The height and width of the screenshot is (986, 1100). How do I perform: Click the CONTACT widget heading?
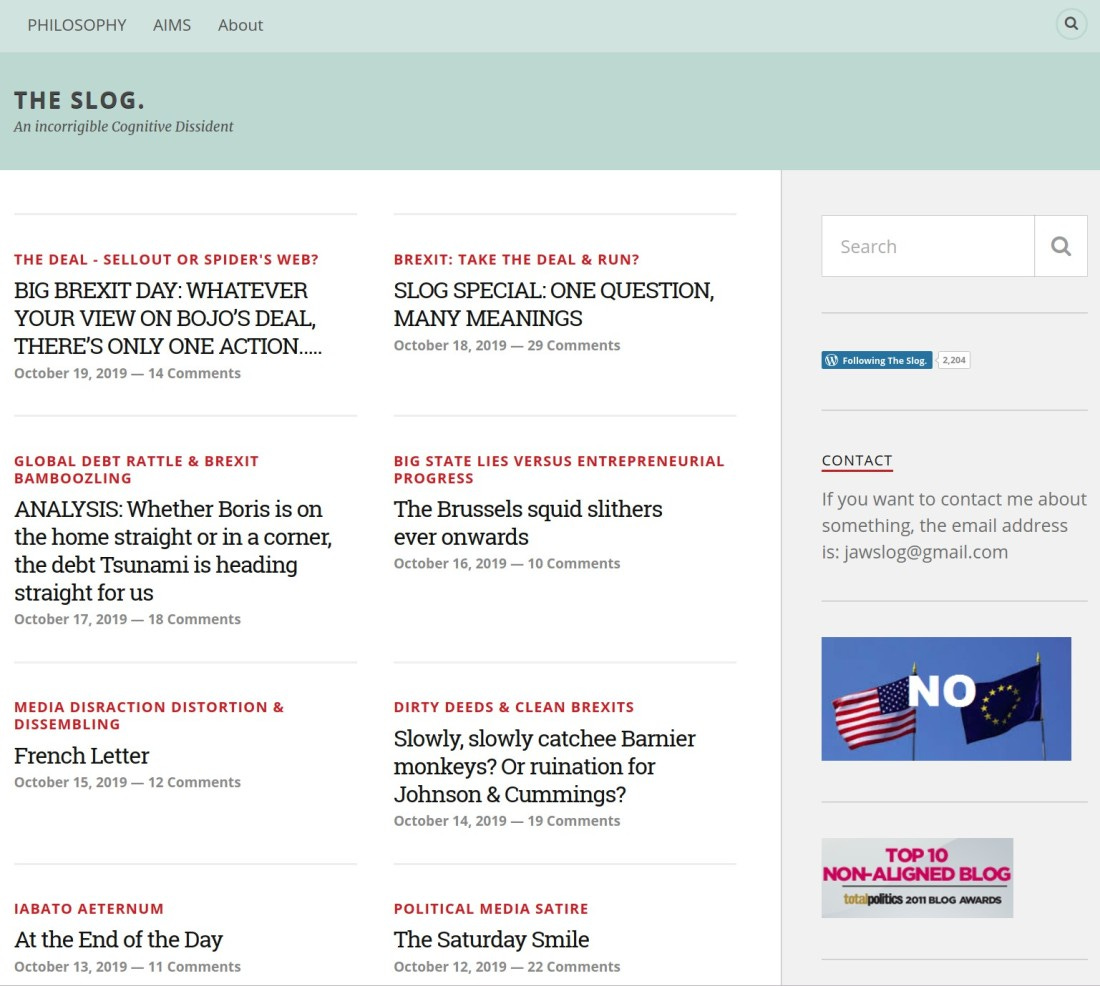857,460
